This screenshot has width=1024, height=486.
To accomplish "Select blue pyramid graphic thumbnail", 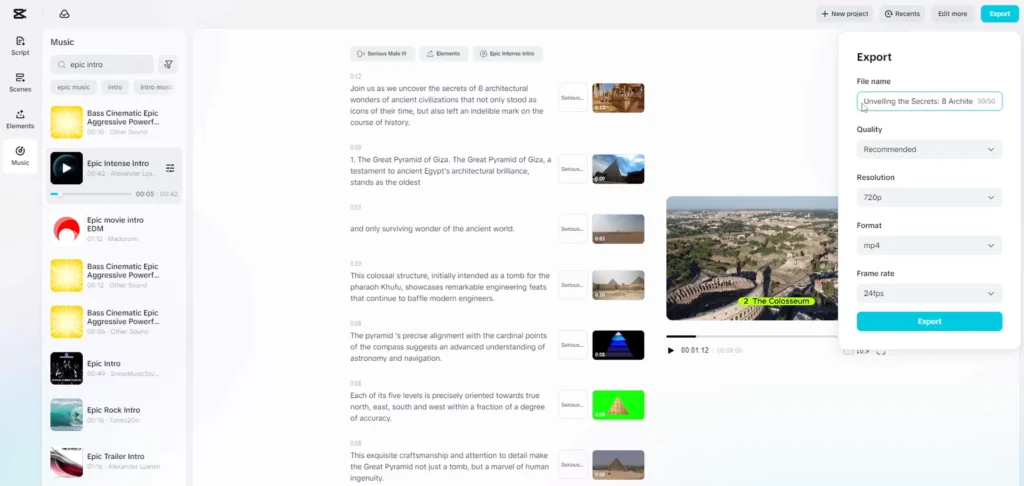I will pos(618,345).
